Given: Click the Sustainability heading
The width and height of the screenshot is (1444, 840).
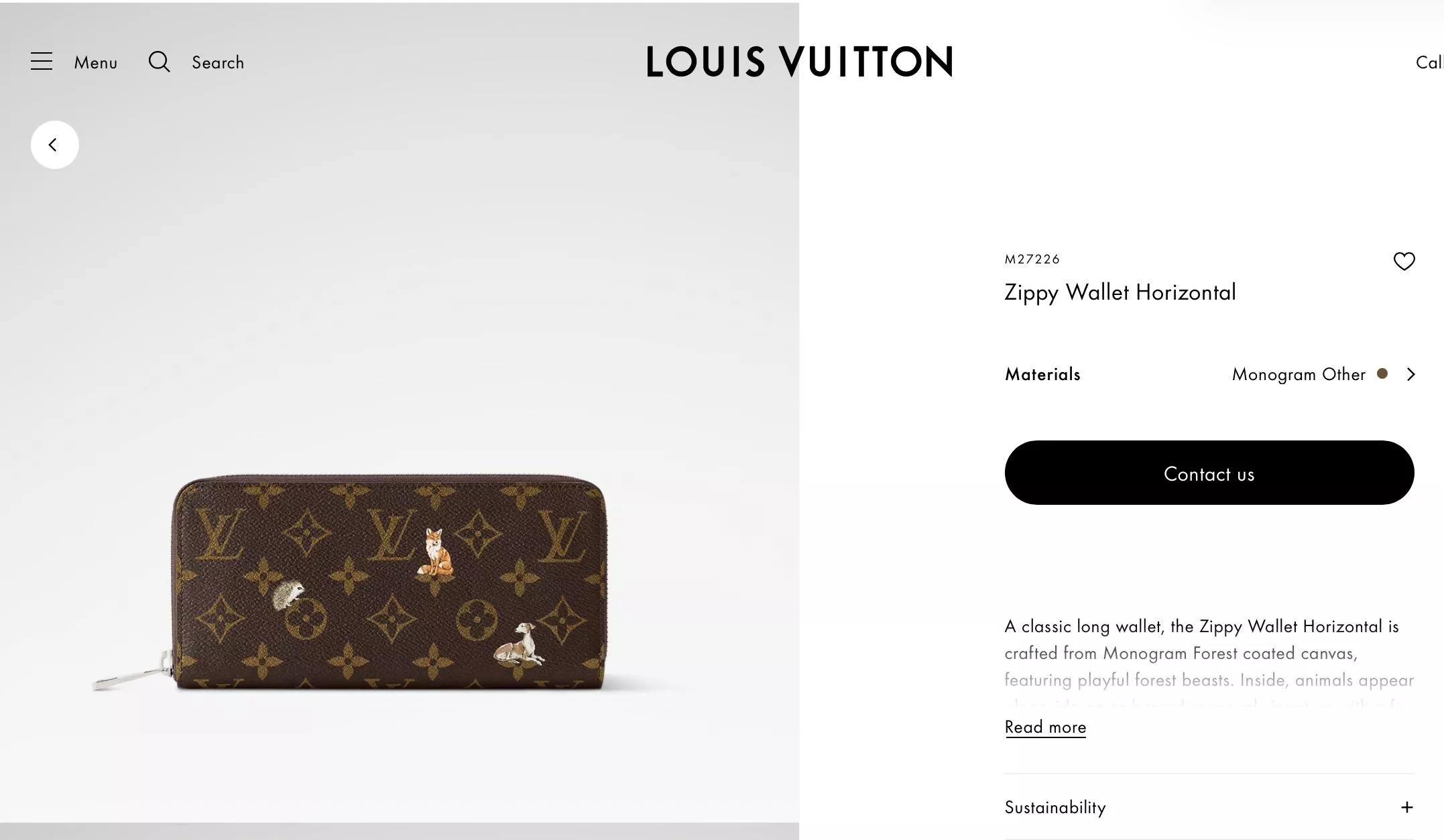Looking at the screenshot, I should tap(1055, 807).
